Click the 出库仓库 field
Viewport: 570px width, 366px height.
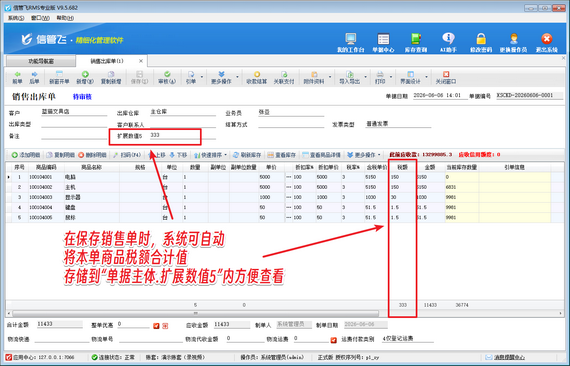pos(182,112)
